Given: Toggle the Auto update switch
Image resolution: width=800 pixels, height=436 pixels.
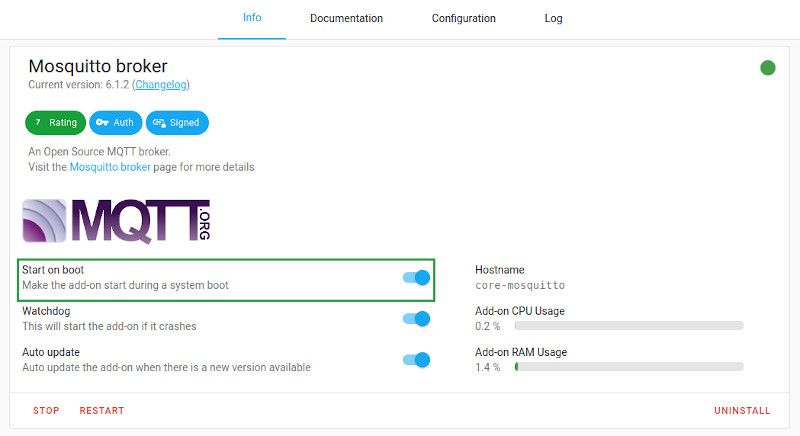Looking at the screenshot, I should [x=416, y=360].
